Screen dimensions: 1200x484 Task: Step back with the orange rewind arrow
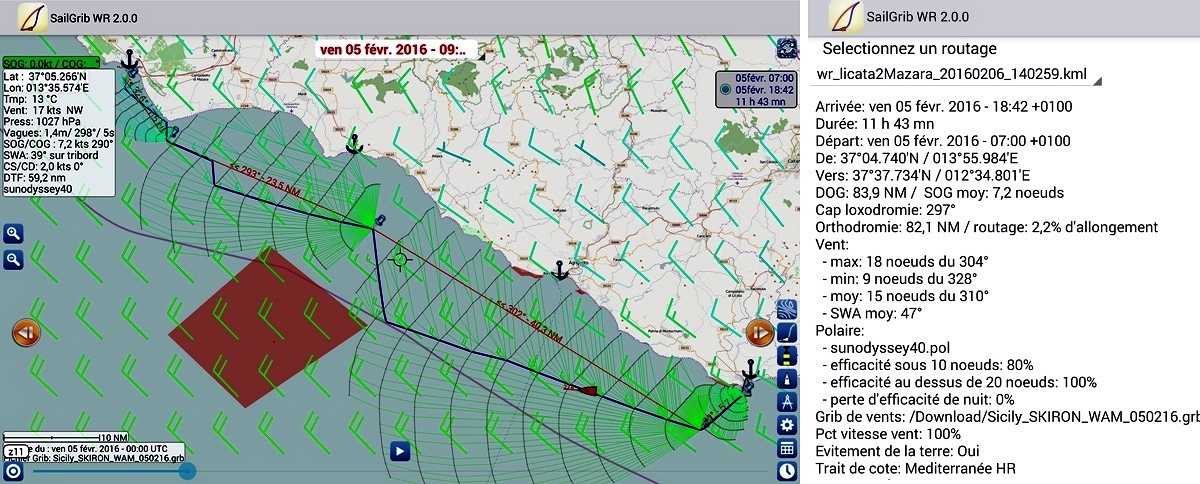coord(26,333)
